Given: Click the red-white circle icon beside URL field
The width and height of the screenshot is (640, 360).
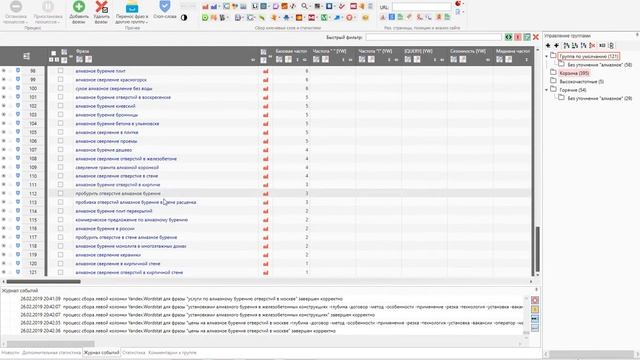Looking at the screenshot, I should coord(458,4).
